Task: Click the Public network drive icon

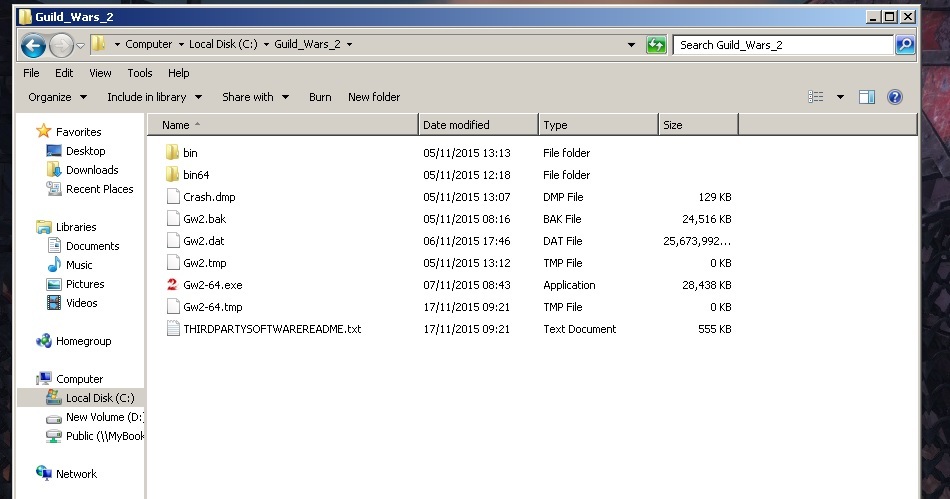Action: (54, 436)
